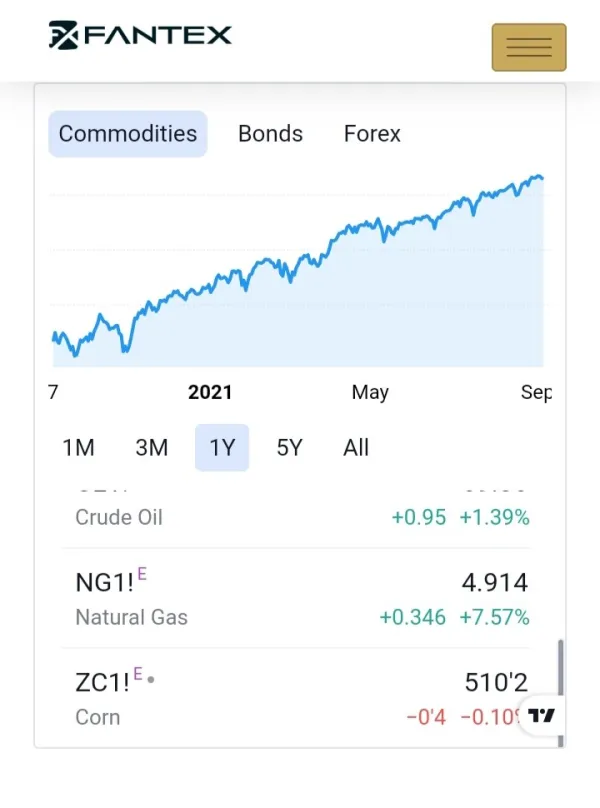
Task: Switch to the Bonds tab
Action: [x=270, y=134]
